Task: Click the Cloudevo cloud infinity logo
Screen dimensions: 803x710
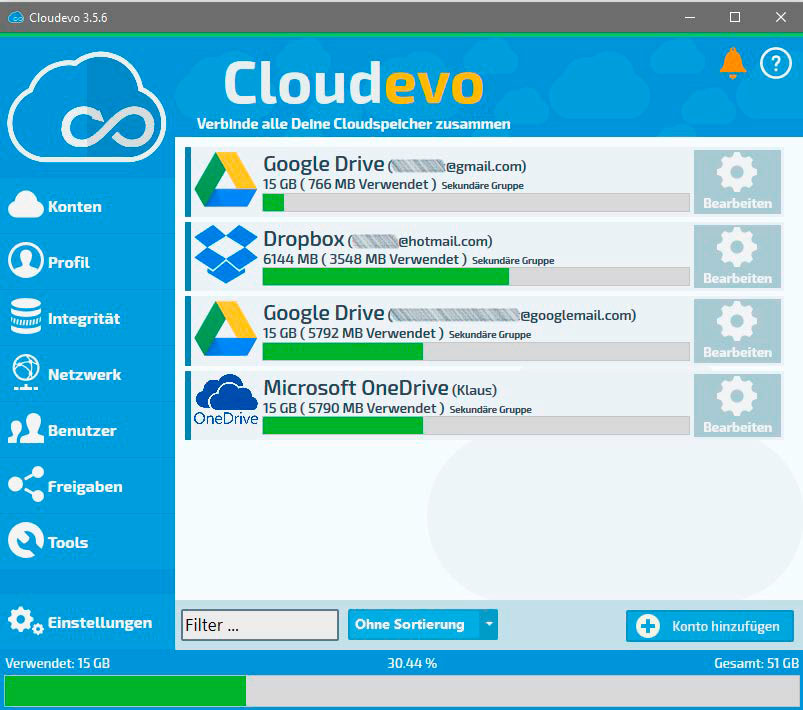Action: click(x=87, y=107)
